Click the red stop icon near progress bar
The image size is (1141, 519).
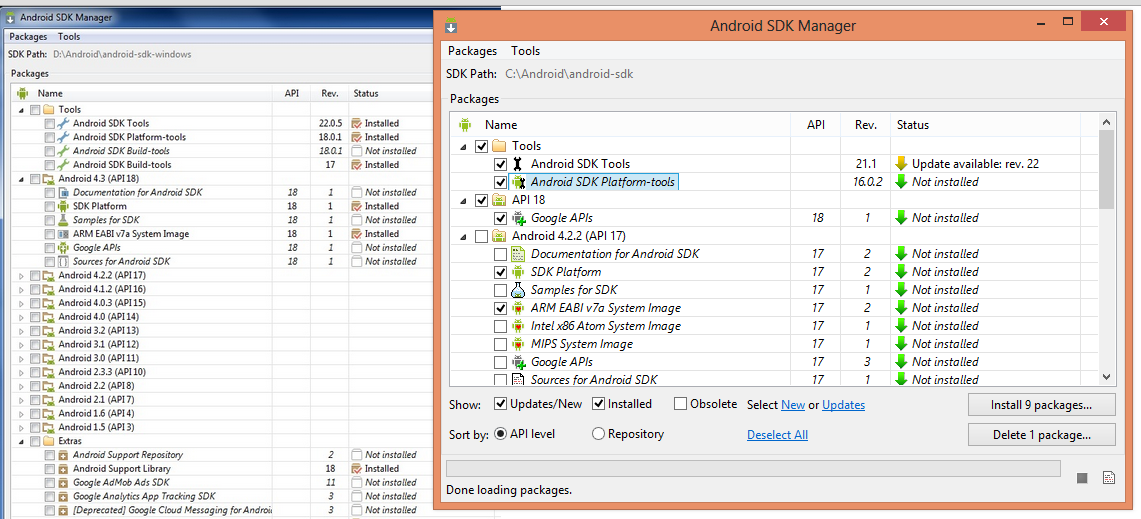(1082, 478)
